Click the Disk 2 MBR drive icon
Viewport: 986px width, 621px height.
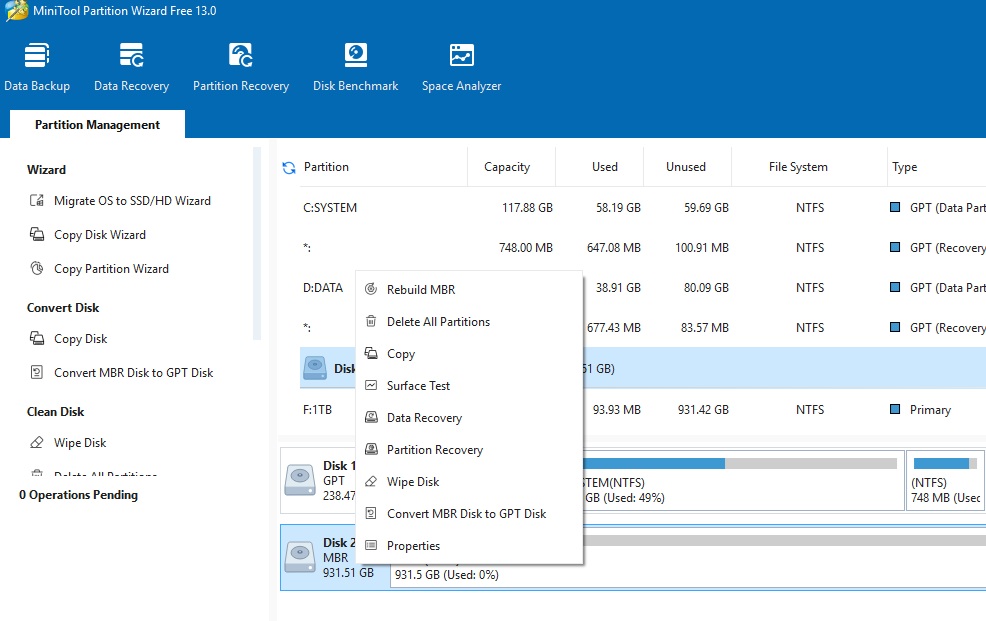[300, 556]
